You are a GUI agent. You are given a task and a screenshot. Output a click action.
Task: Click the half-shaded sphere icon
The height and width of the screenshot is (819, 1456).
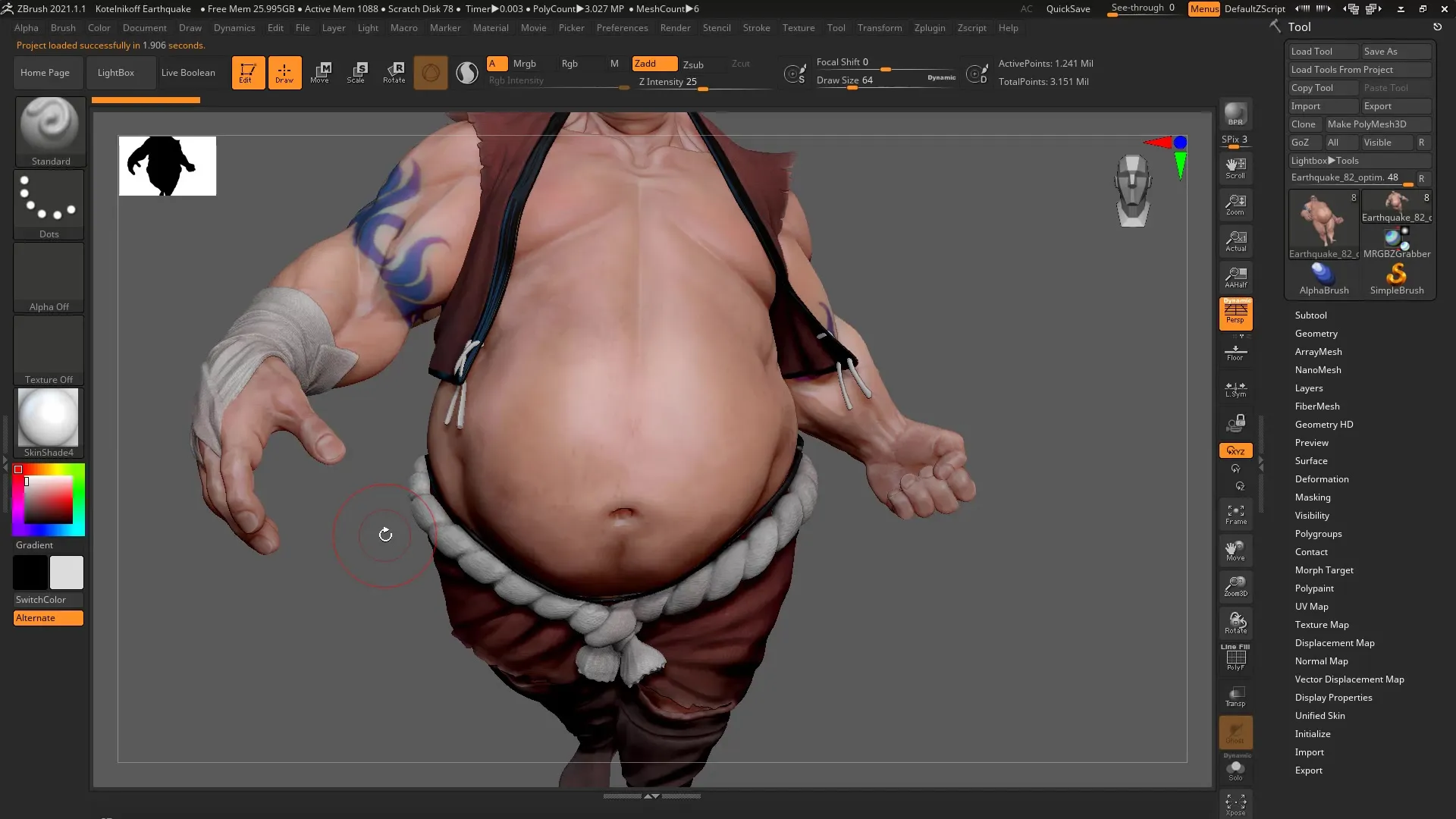pyautogui.click(x=467, y=73)
